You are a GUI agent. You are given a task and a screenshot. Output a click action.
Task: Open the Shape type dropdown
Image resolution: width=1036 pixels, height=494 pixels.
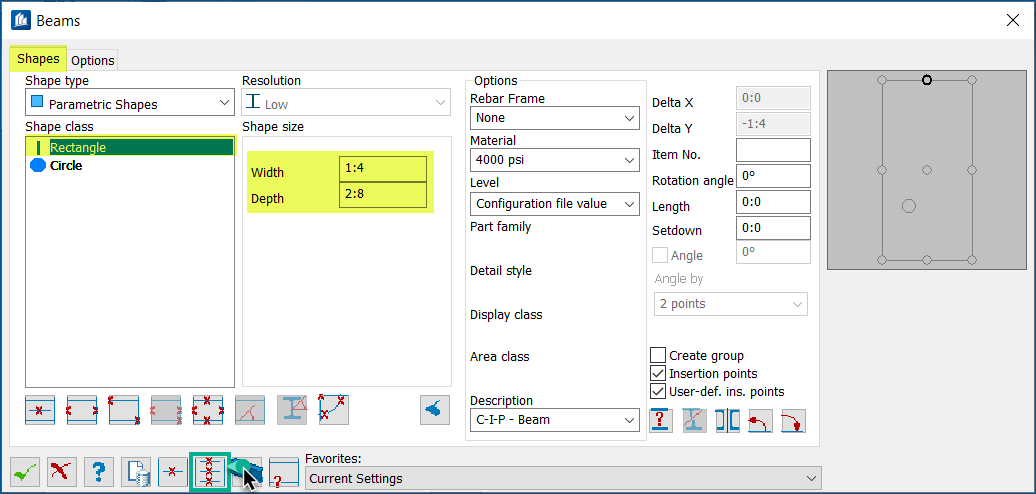(130, 104)
